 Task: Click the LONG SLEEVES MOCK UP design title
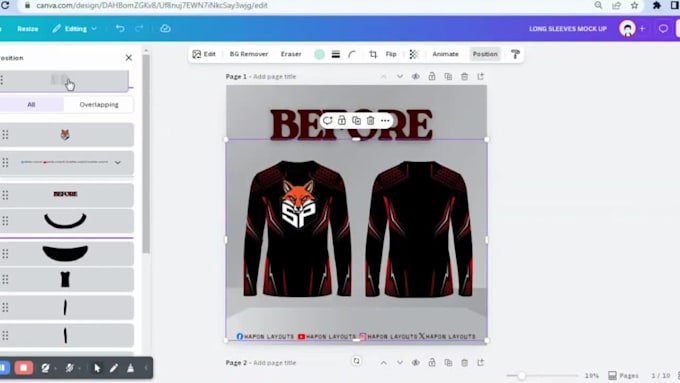pyautogui.click(x=568, y=29)
